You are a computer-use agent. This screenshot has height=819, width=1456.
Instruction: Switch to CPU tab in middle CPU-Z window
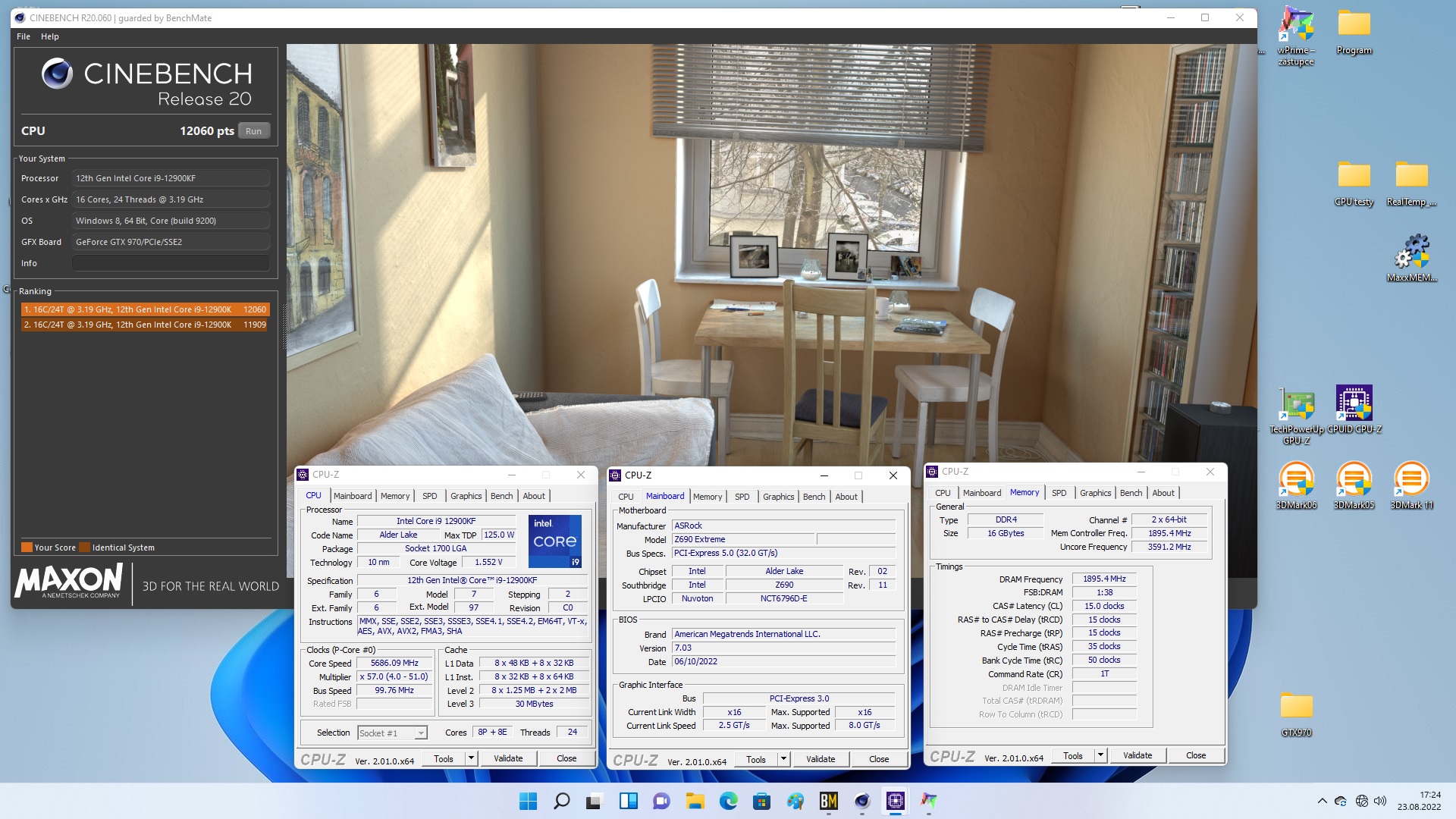pyautogui.click(x=626, y=497)
